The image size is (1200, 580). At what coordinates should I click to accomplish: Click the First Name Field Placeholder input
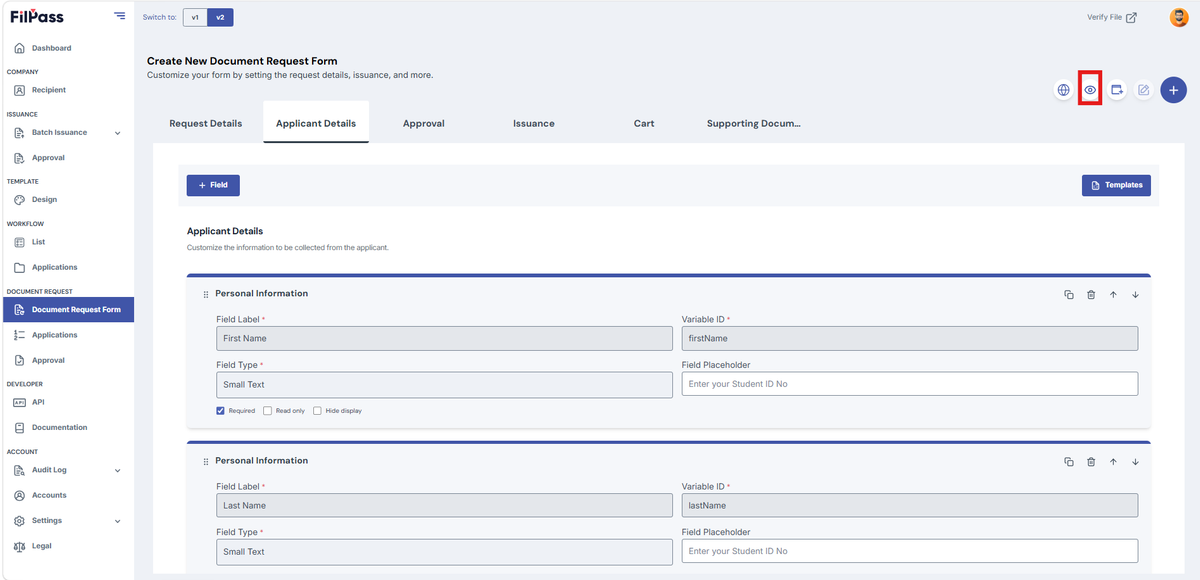pos(910,384)
